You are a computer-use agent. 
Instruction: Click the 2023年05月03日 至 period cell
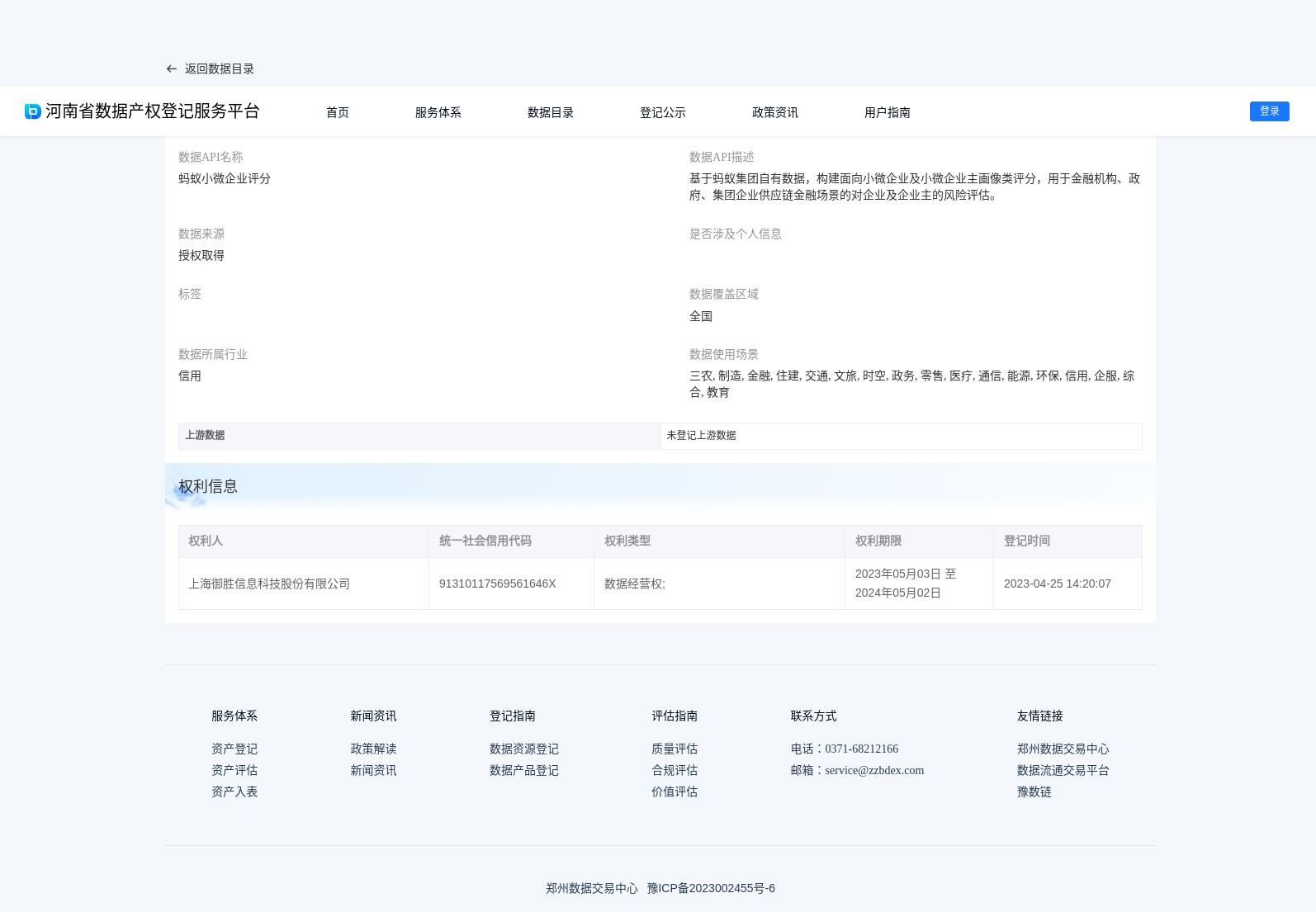pyautogui.click(x=919, y=584)
